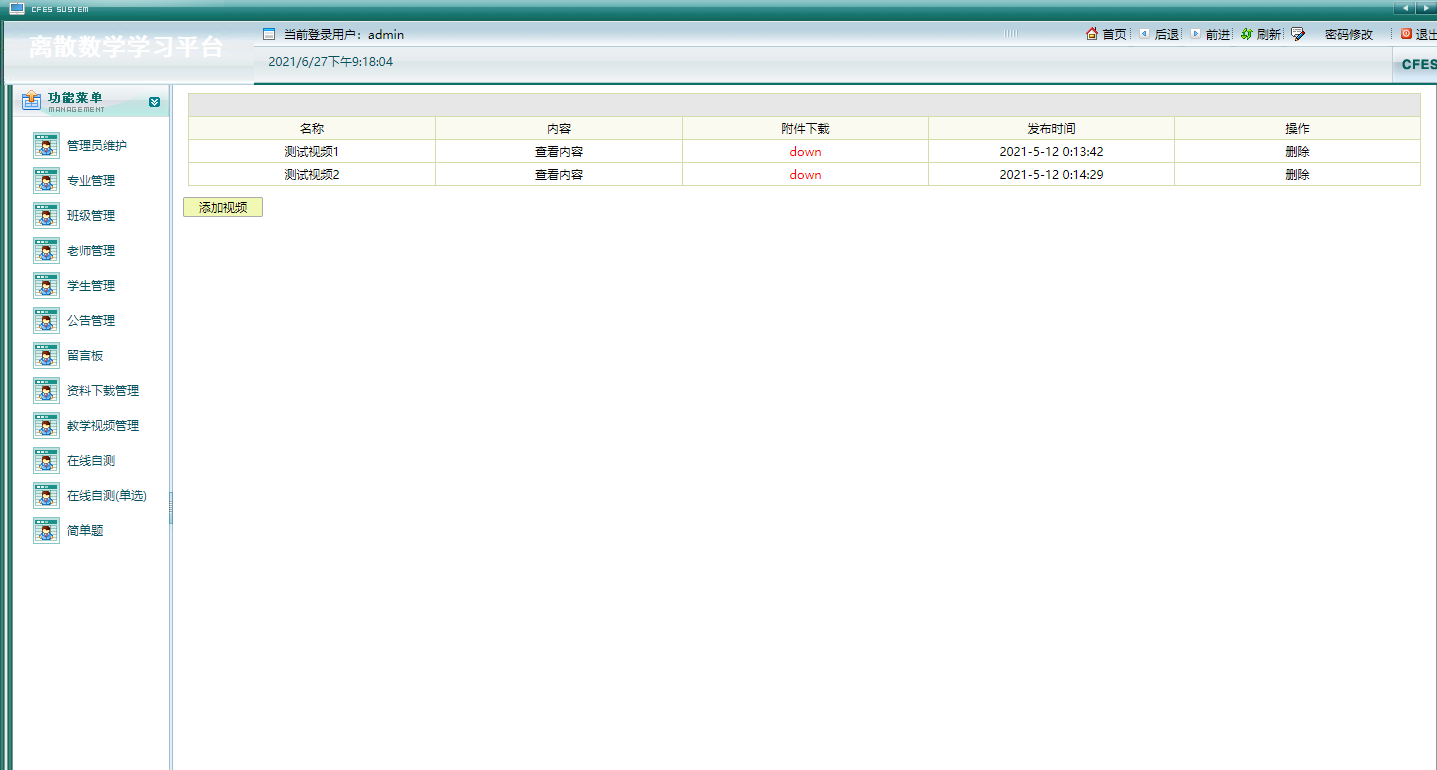1437x770 pixels.
Task: Open 管理员维护 from the menu
Action: pyautogui.click(x=97, y=146)
